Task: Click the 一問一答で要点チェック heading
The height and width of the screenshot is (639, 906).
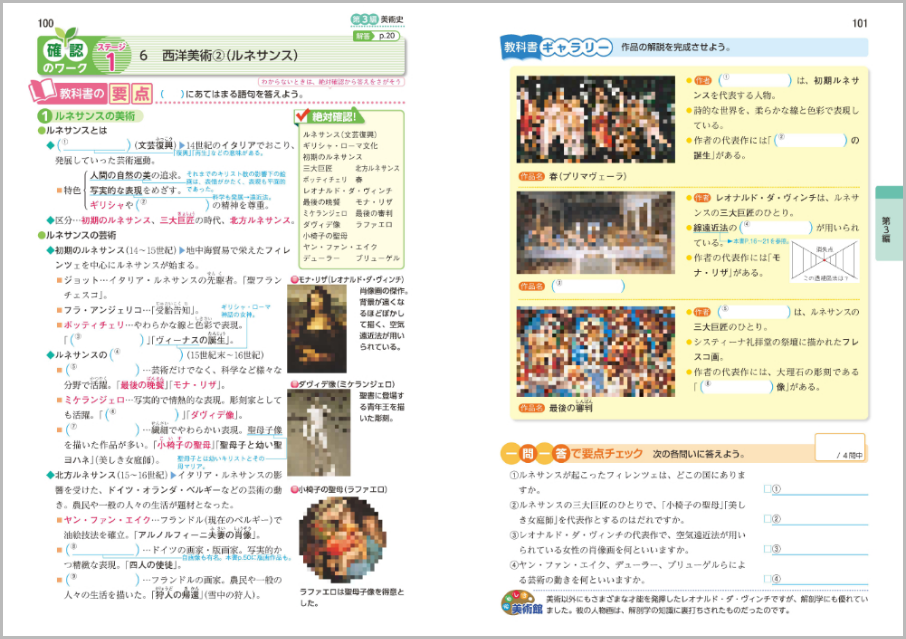Action: point(572,454)
